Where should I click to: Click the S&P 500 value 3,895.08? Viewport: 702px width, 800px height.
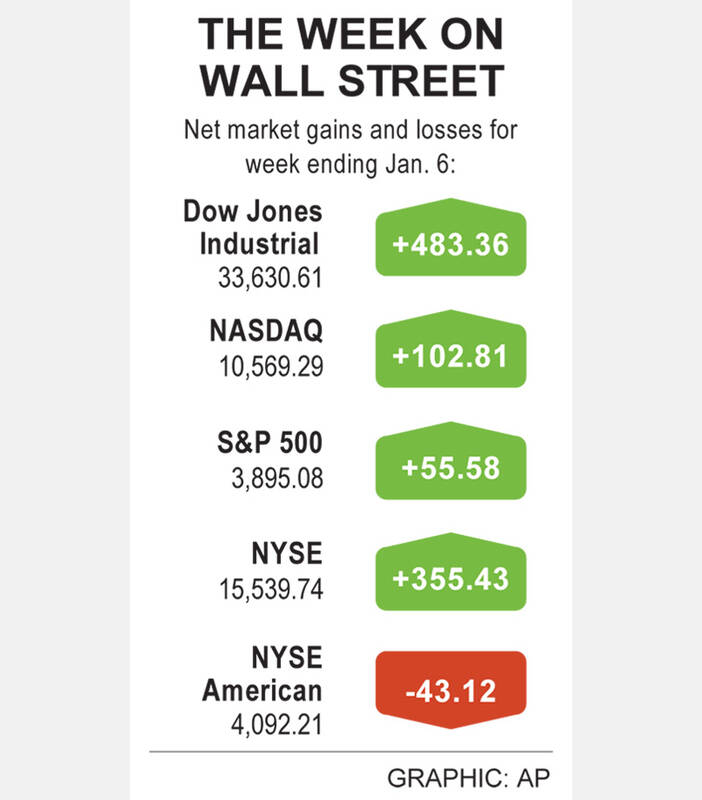click(x=278, y=479)
